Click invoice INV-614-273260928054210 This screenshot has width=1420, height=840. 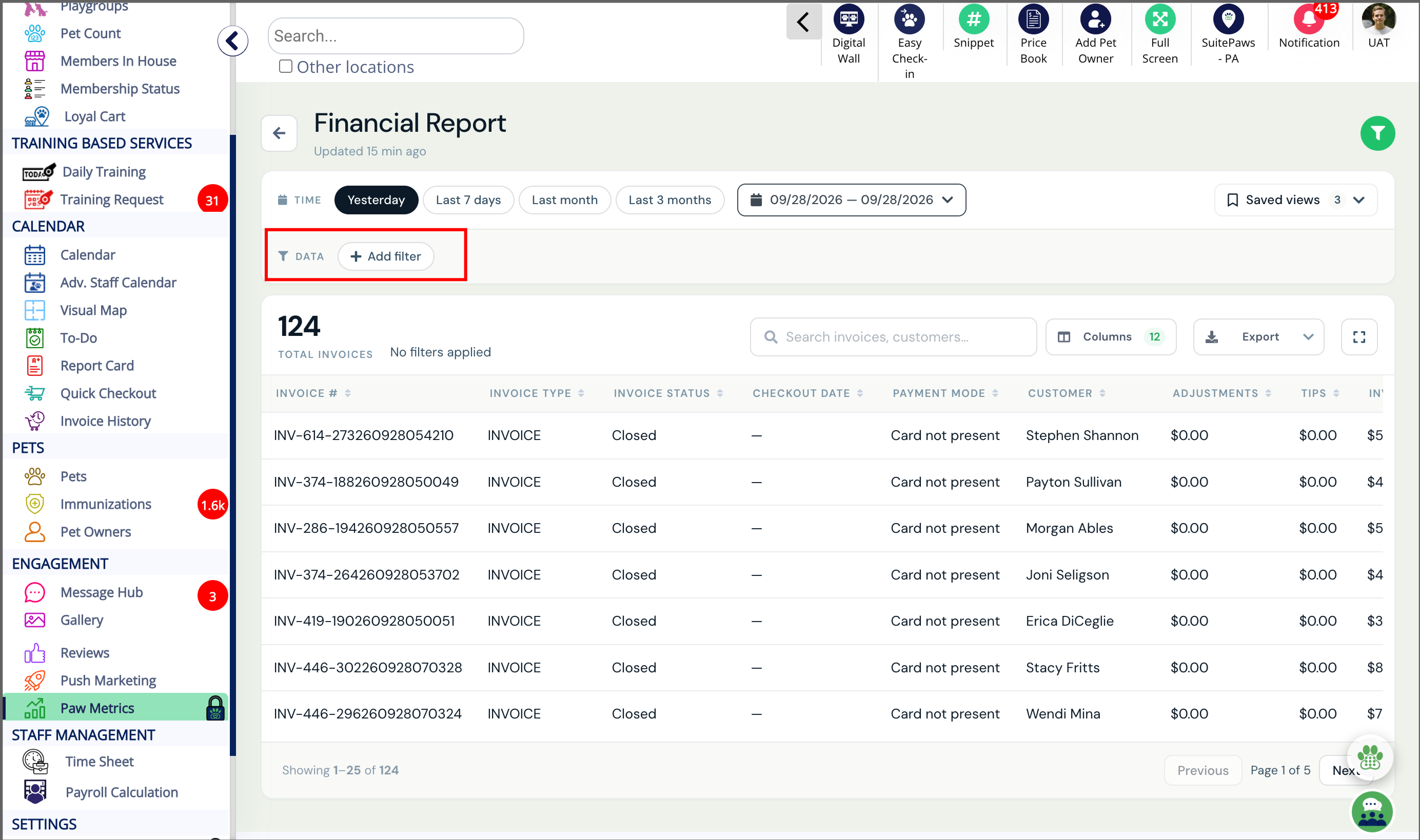[364, 436]
